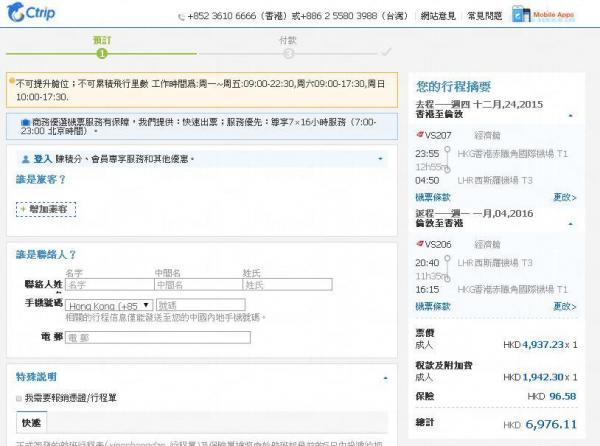Click step 1 circle under 預訂
600x446 pixels.
pyautogui.click(x=102, y=54)
